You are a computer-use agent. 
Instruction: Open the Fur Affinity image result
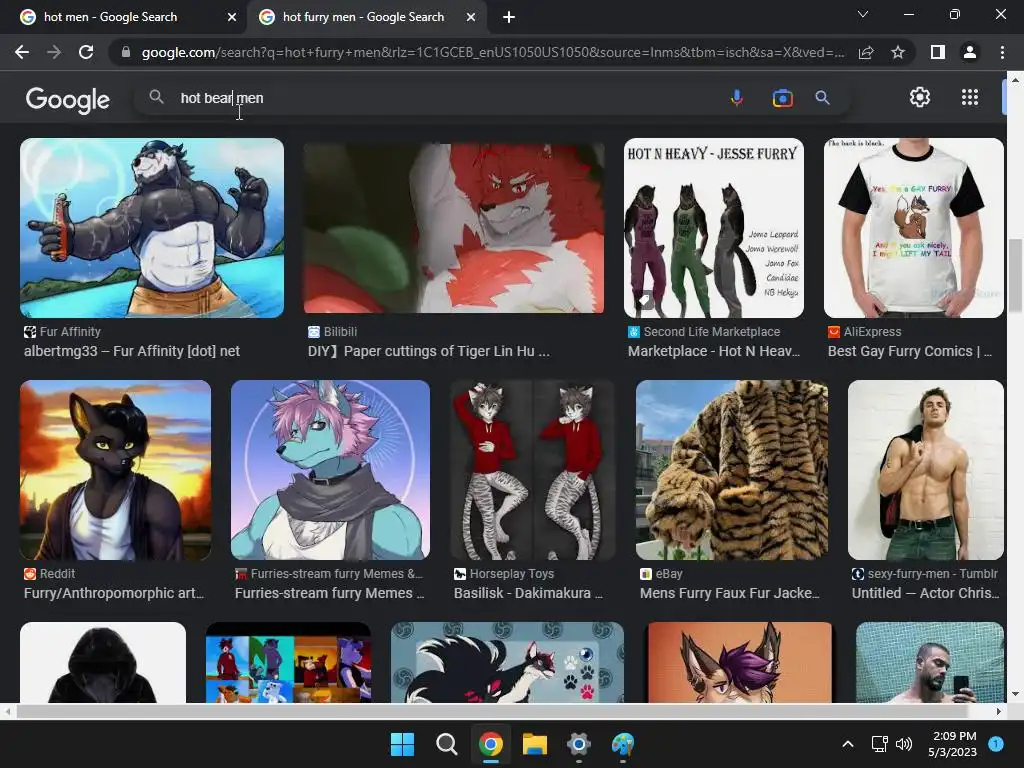tap(152, 228)
